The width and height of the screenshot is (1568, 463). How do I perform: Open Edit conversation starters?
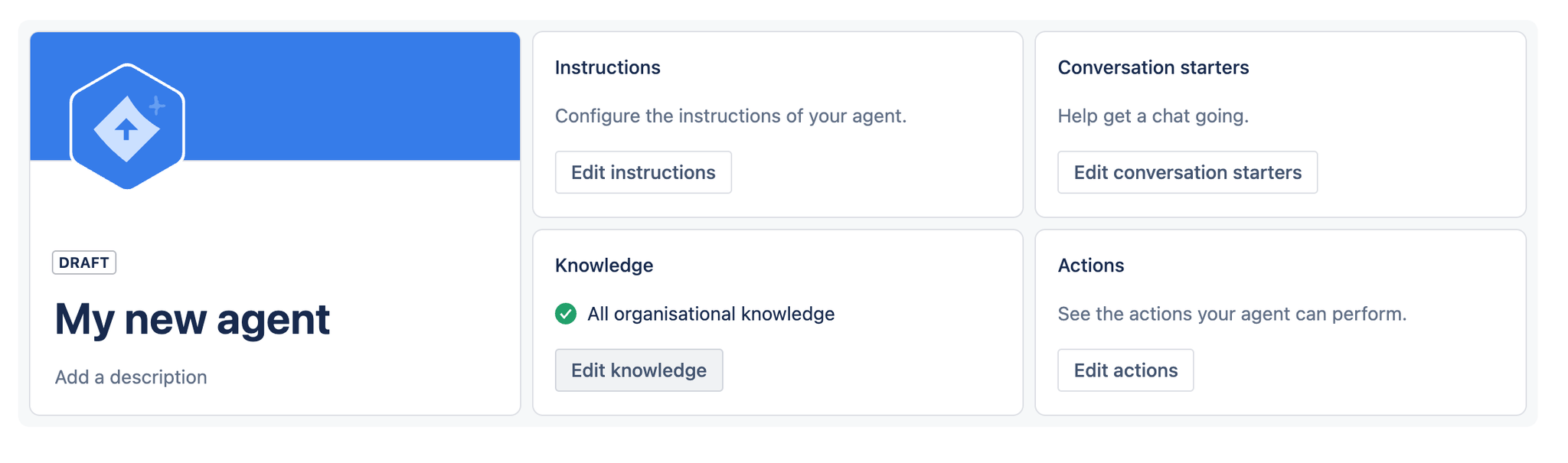point(1187,172)
